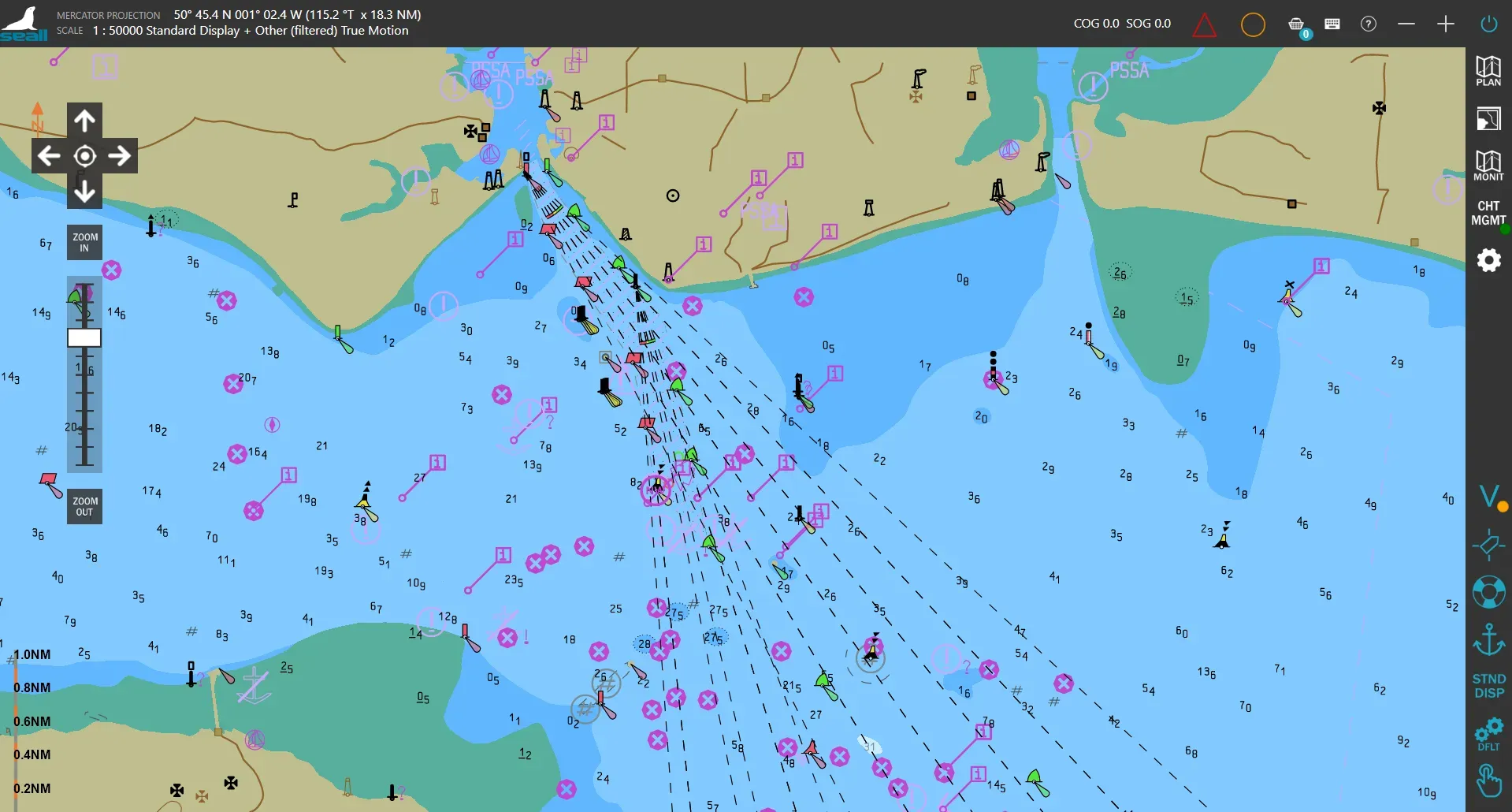Viewport: 1512px width, 812px height.
Task: Open the PLAN route planning mode
Action: click(1488, 71)
